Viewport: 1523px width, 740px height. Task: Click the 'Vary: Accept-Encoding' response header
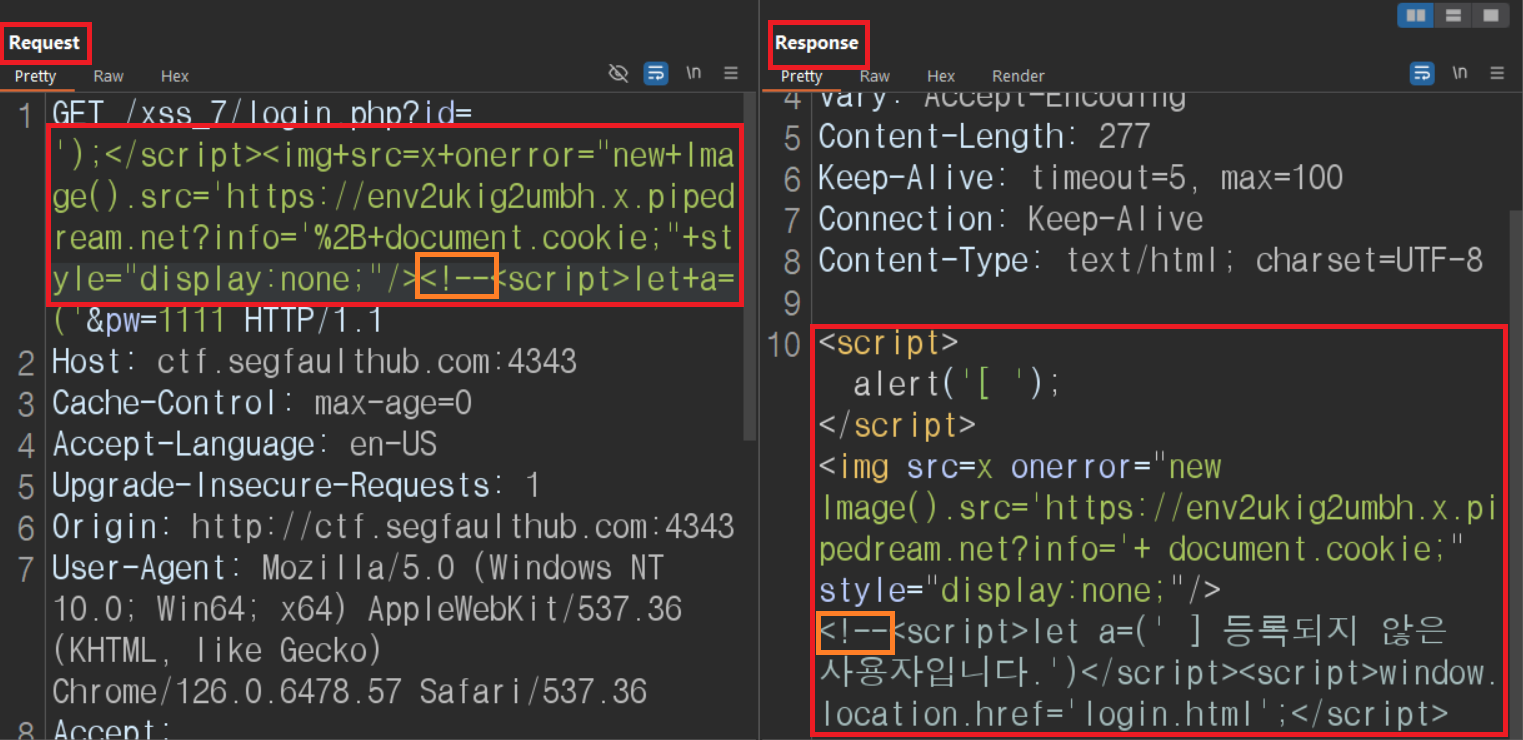click(x=1001, y=98)
